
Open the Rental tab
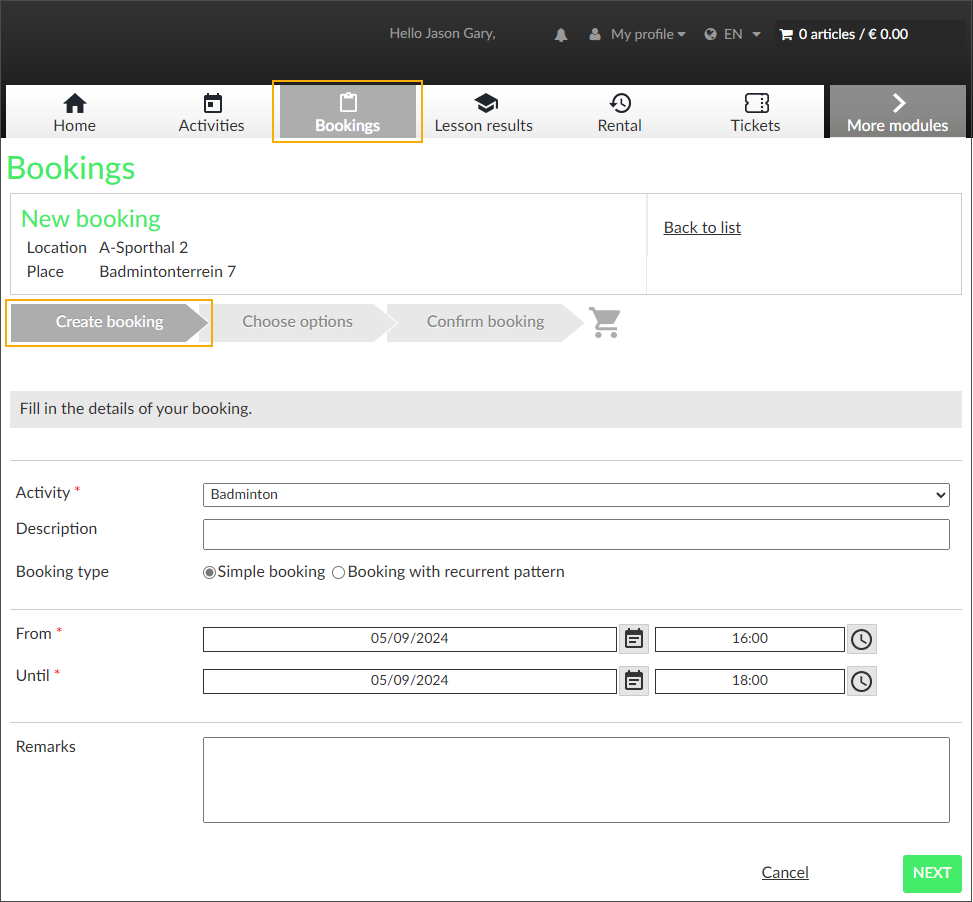coord(620,112)
